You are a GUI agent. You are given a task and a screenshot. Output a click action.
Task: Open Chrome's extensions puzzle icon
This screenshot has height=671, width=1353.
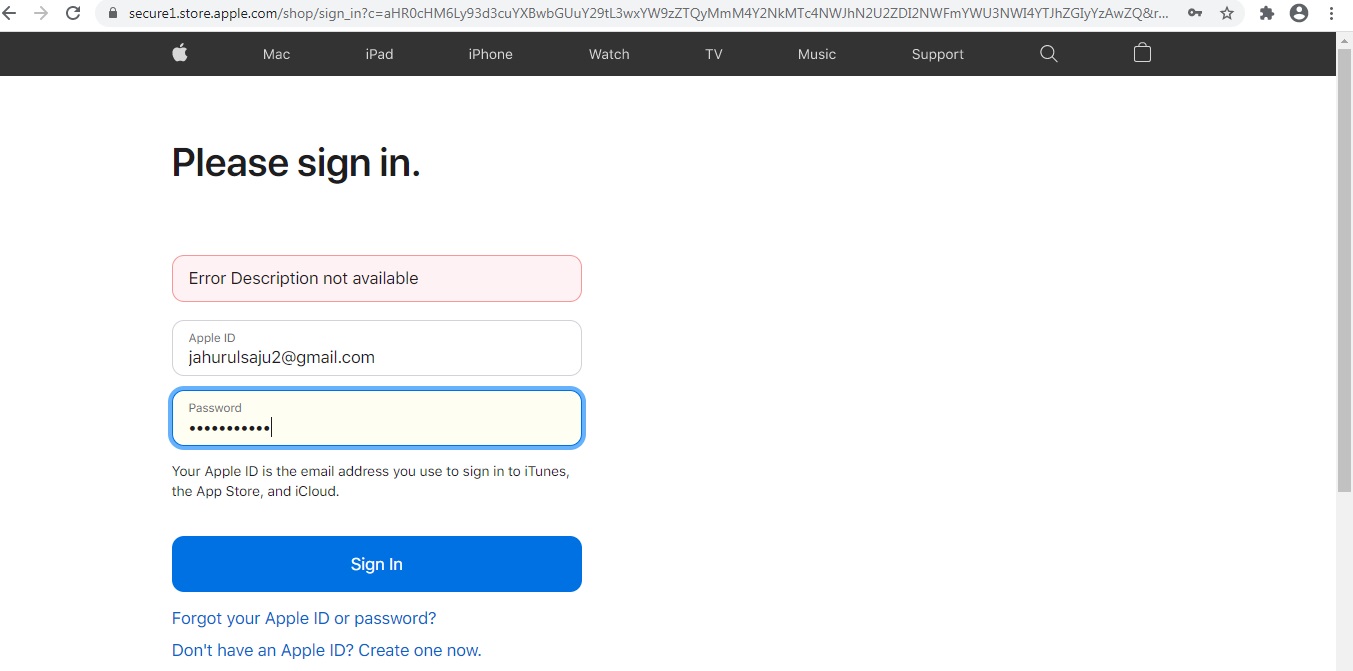pos(1266,13)
